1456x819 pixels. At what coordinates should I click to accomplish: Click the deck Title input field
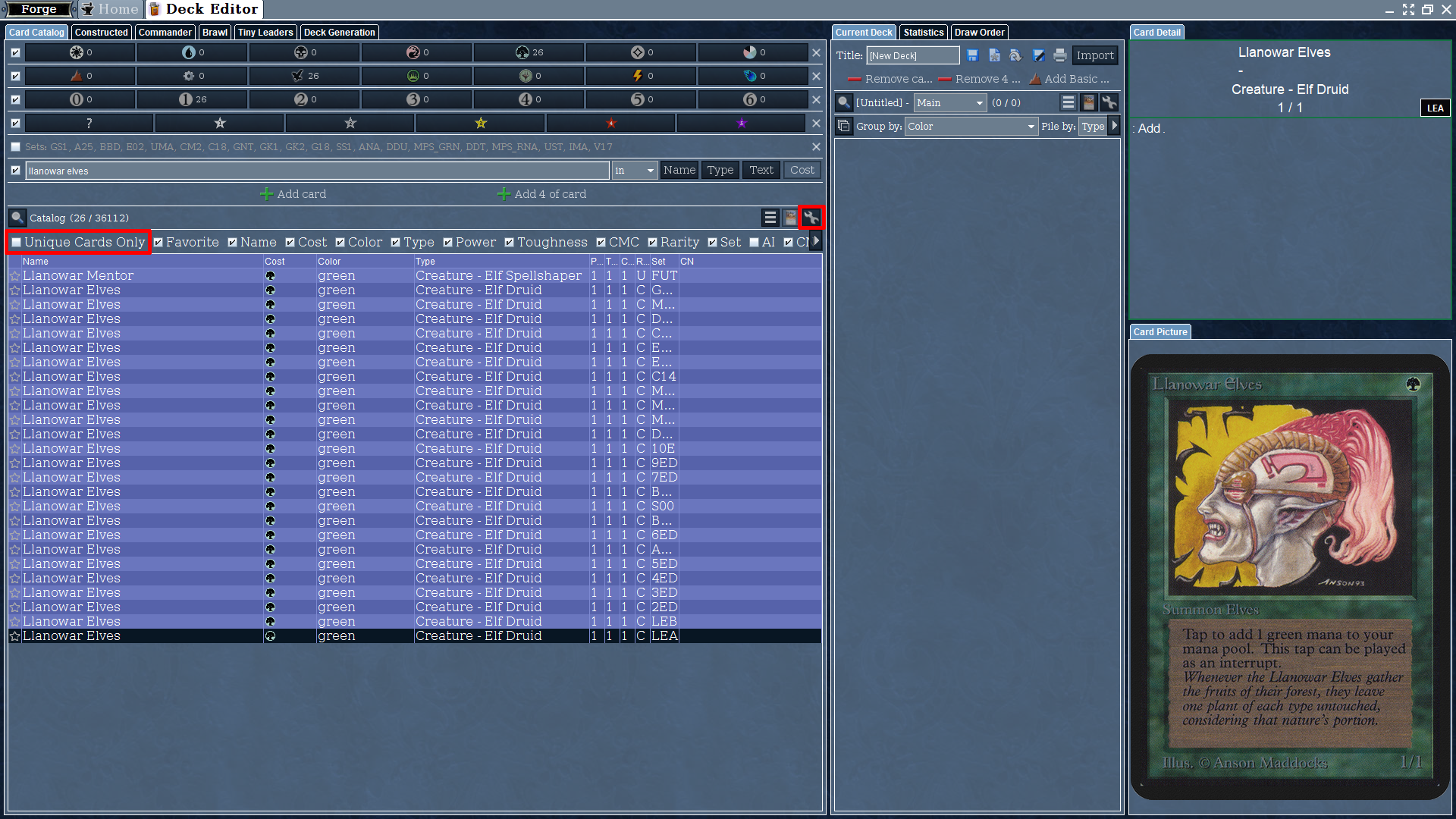pos(913,55)
